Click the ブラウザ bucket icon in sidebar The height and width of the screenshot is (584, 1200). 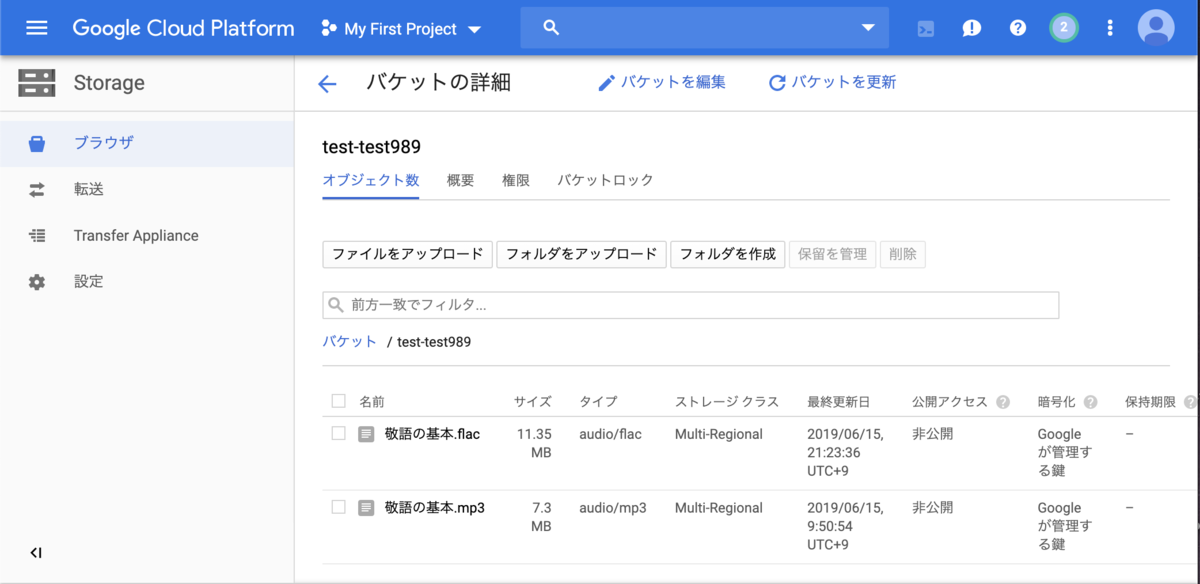tap(37, 144)
